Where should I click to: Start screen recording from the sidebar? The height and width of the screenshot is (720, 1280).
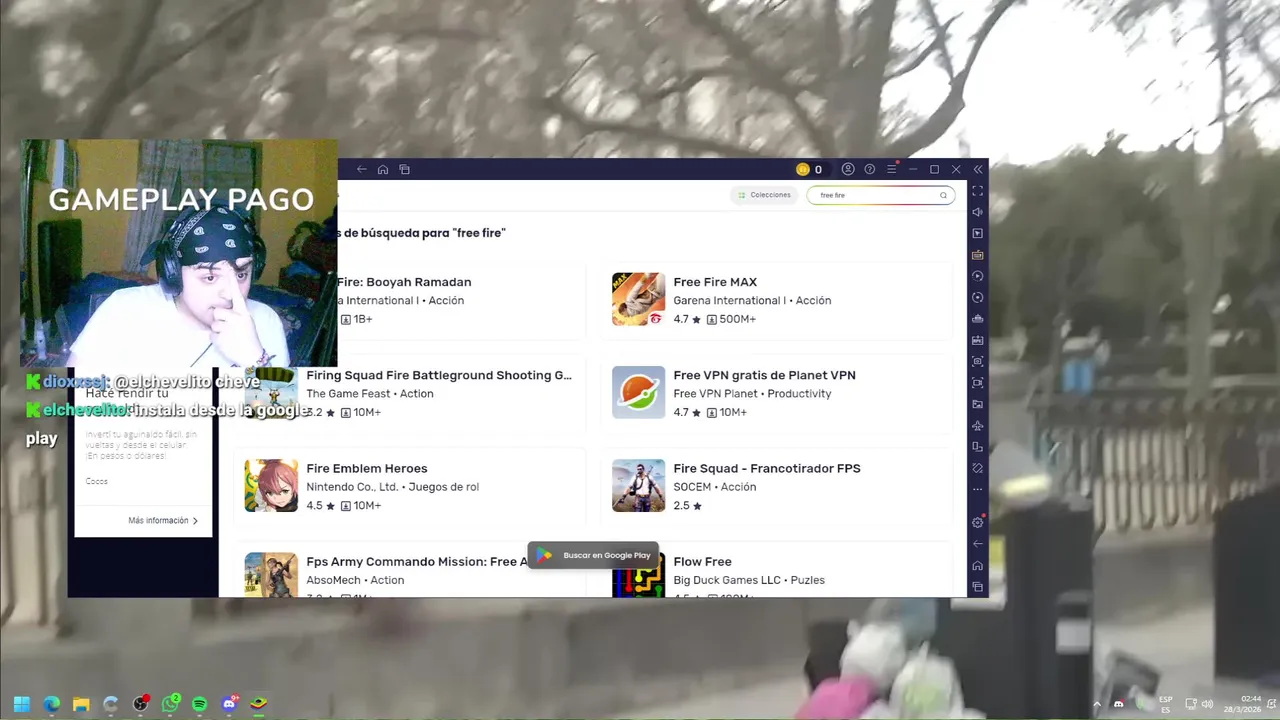[x=978, y=383]
